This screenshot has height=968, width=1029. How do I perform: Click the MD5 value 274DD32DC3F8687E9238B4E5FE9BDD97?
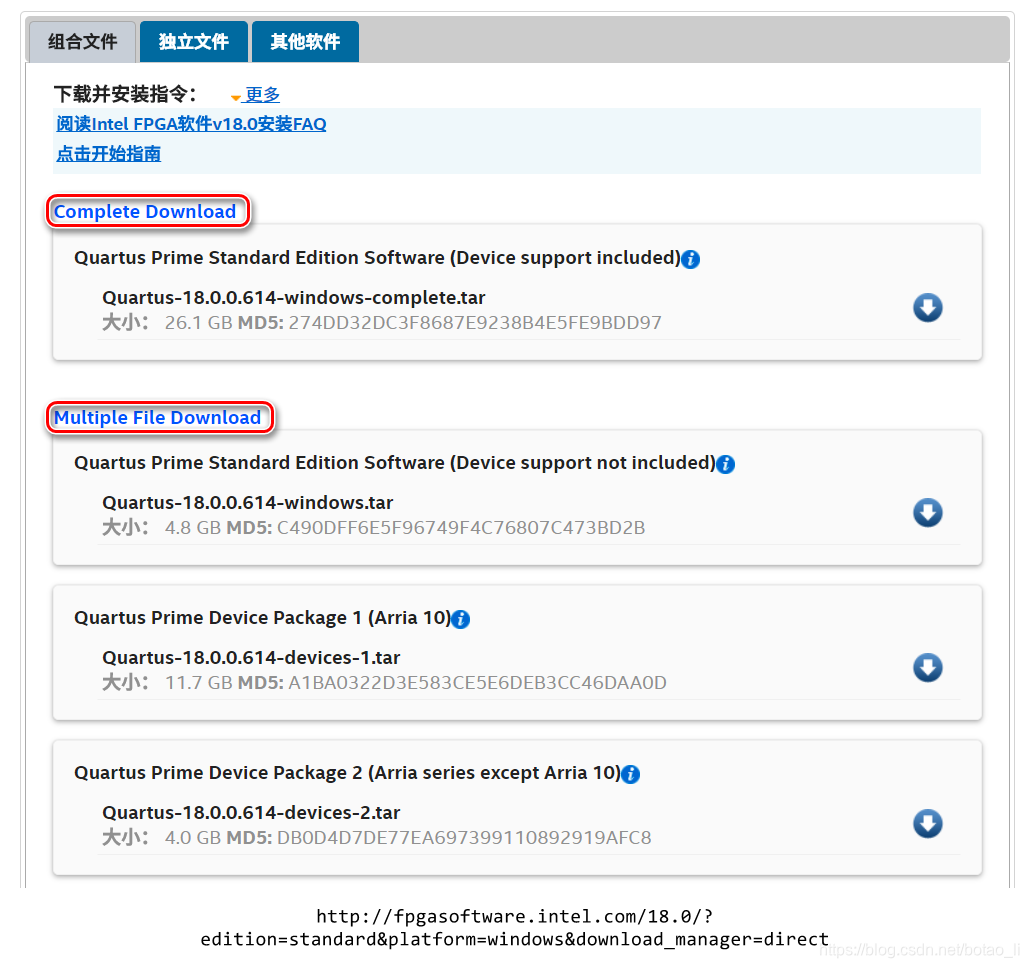coord(475,323)
